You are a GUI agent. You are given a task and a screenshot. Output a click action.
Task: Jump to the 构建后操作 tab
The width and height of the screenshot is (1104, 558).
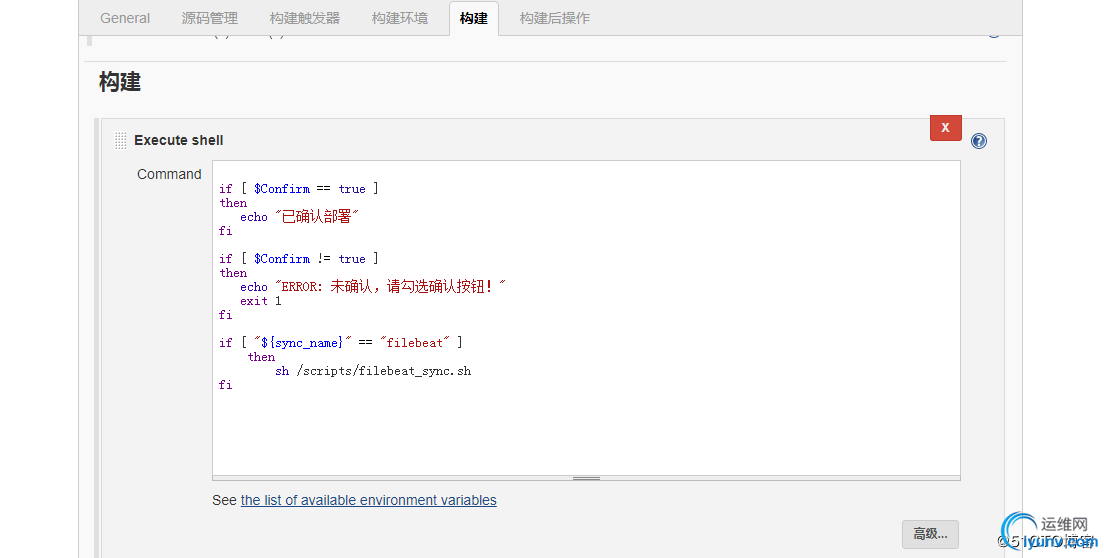(x=555, y=18)
